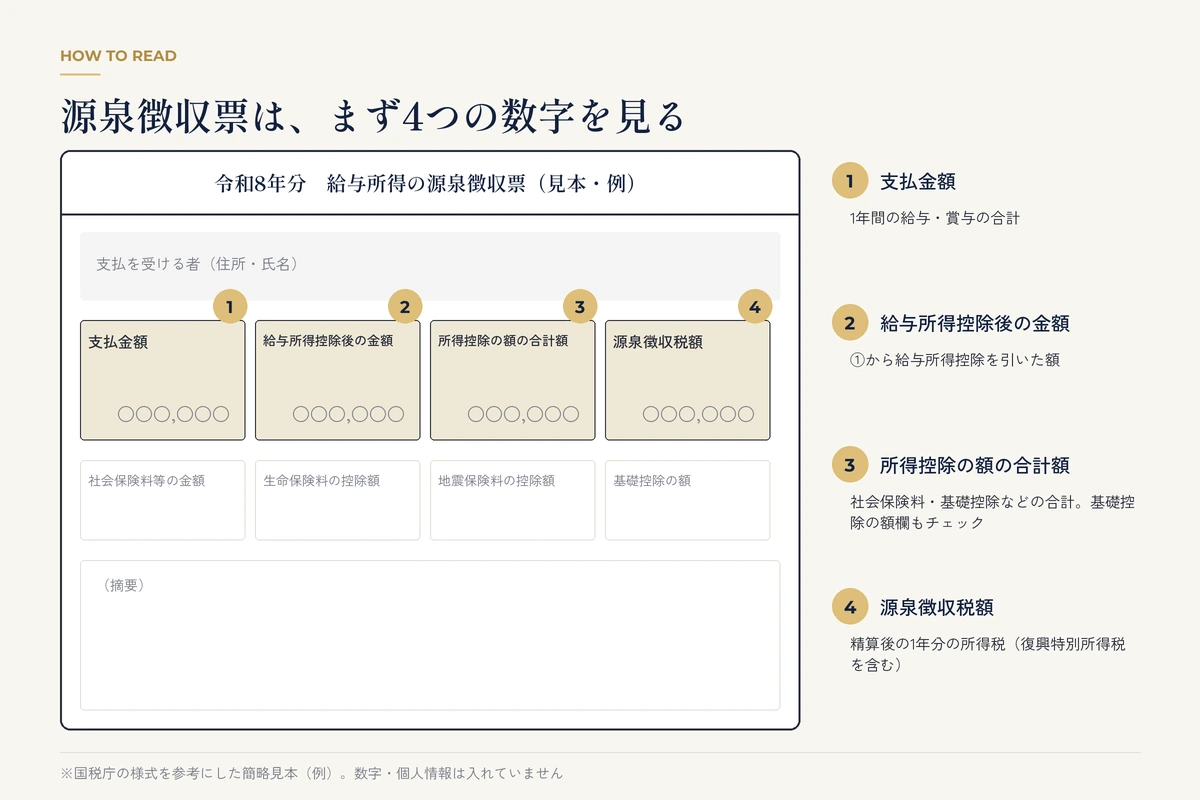
Task: Select the 支払金額 label inside the form
Action: coord(118,341)
